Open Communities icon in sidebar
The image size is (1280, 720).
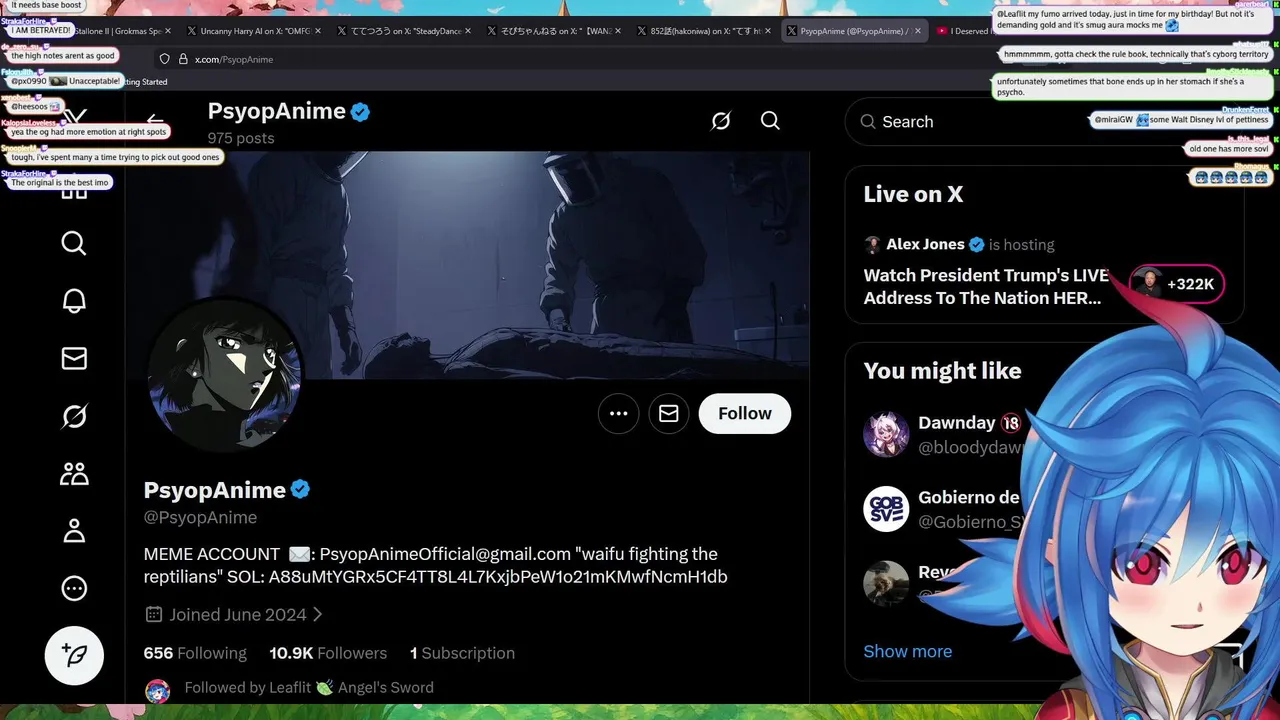pyautogui.click(x=74, y=473)
